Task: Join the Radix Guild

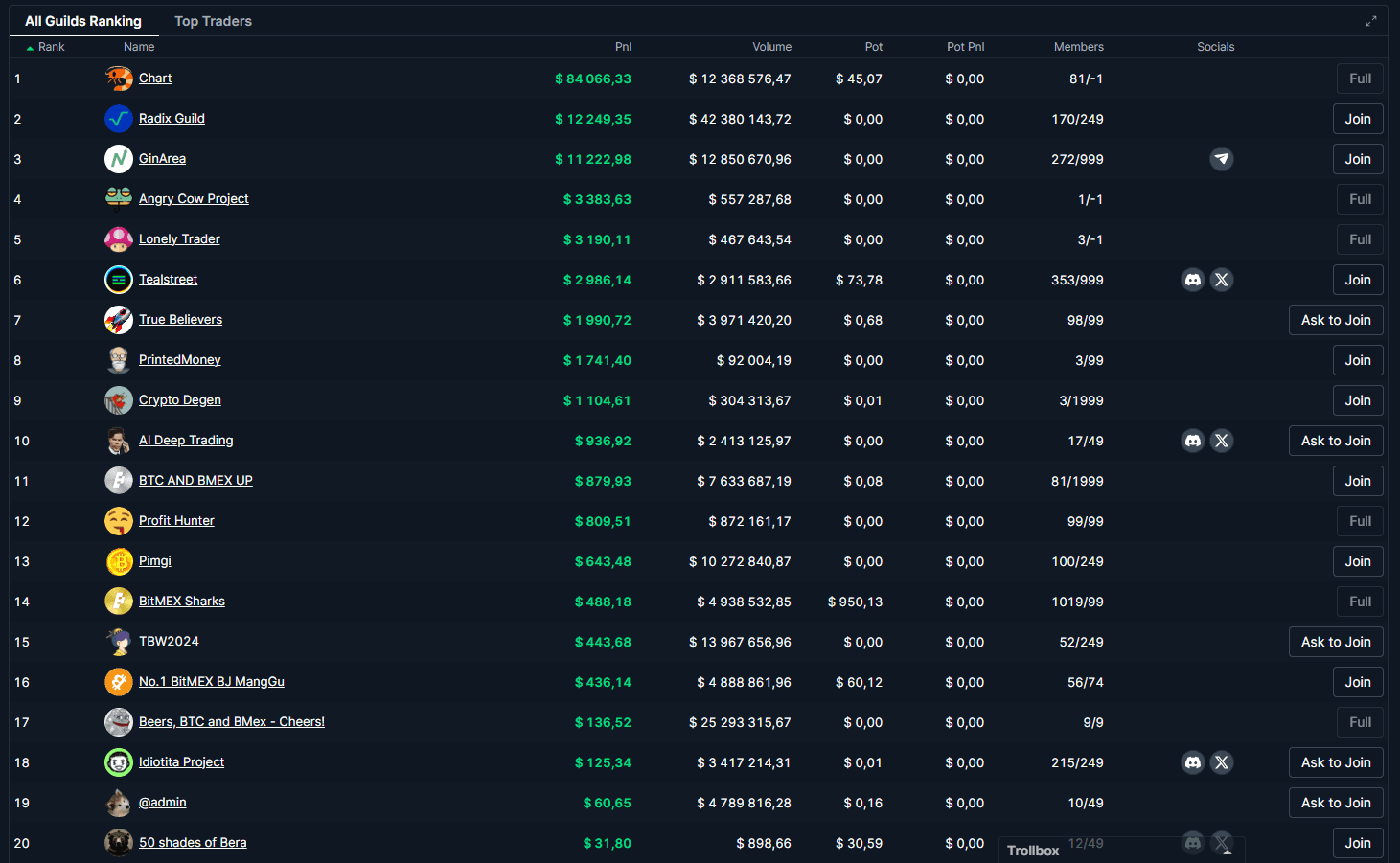Action: pyautogui.click(x=1358, y=119)
